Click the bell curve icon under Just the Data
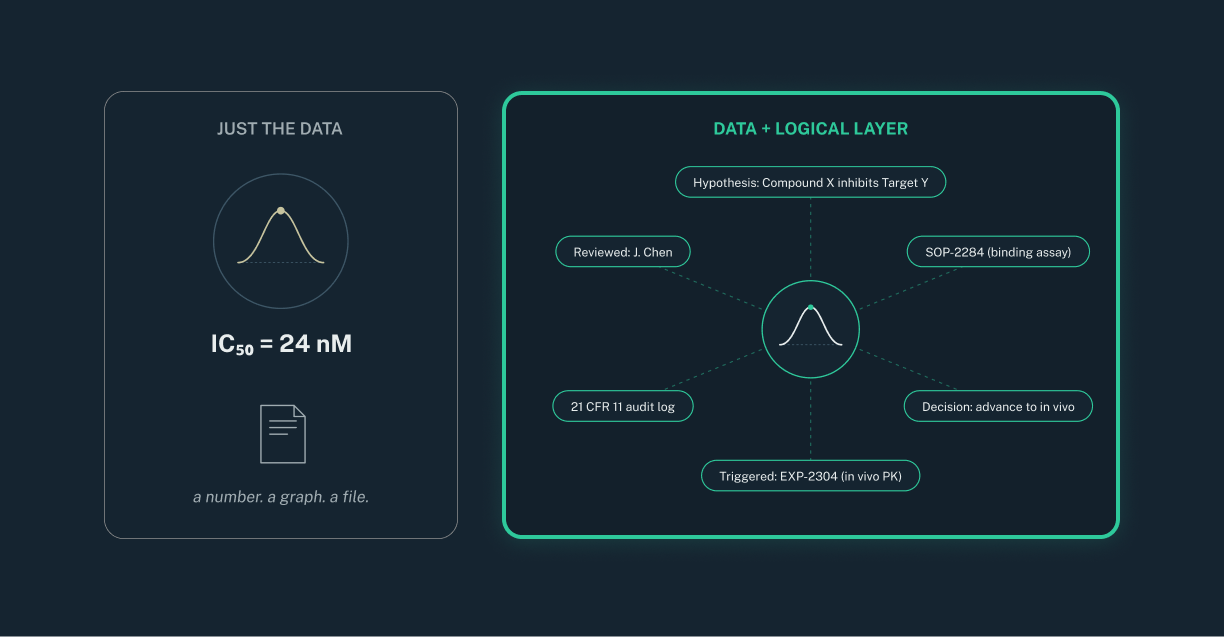This screenshot has height=637, width=1224. 281,241
